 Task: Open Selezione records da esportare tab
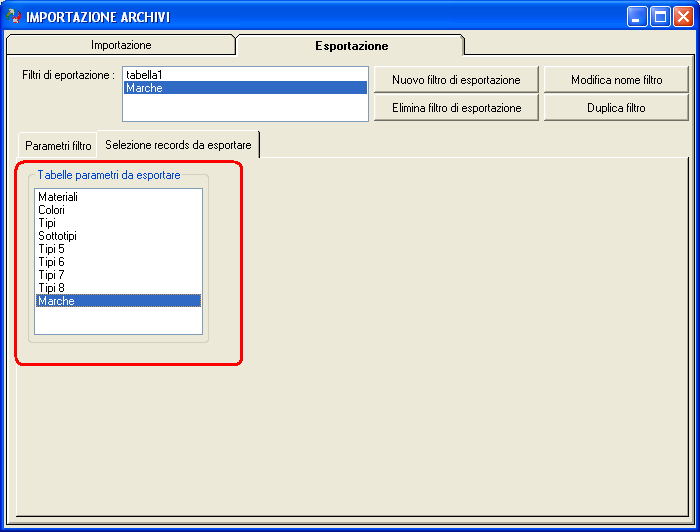click(178, 145)
